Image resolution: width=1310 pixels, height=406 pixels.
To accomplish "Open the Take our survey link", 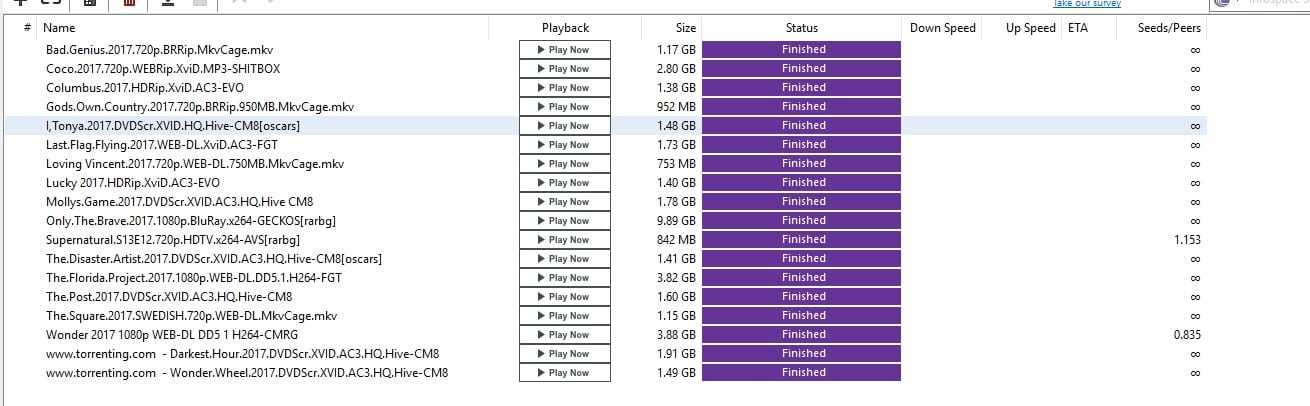I will 1087,4.
